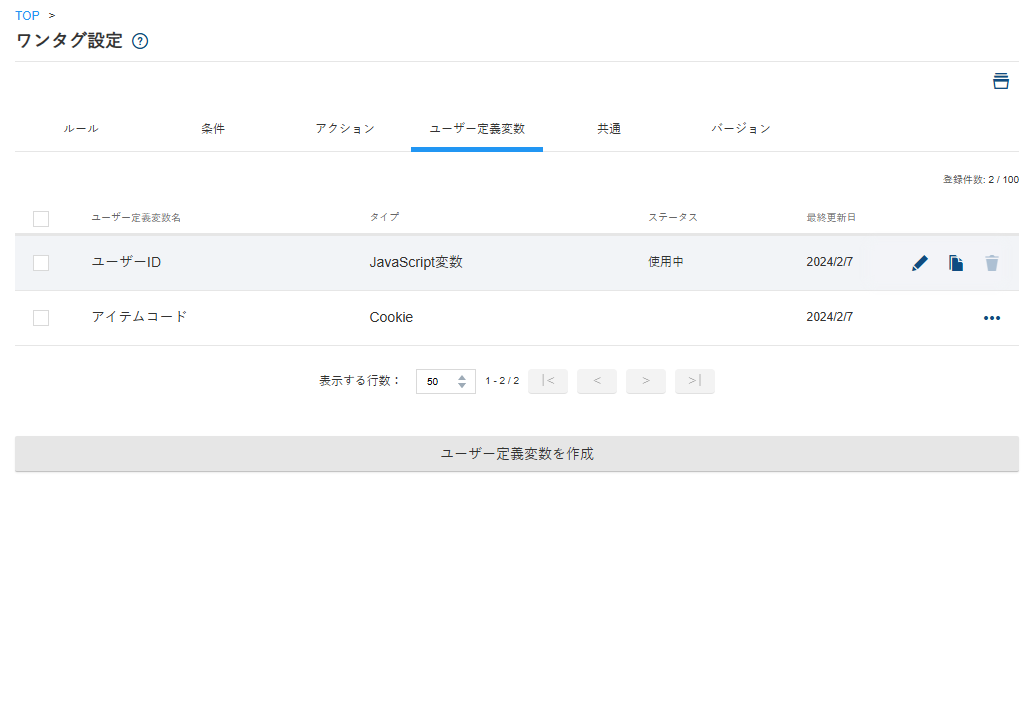Viewport: 1035px width, 717px height.
Task: Click the JavaScript変数 type cell
Action: pos(416,262)
